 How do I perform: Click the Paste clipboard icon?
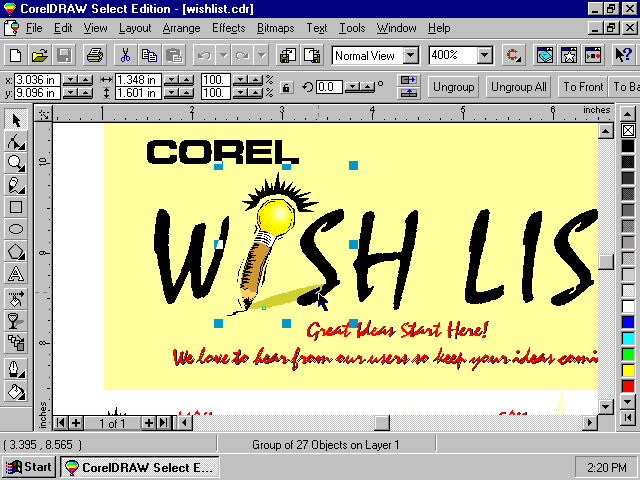[174, 55]
